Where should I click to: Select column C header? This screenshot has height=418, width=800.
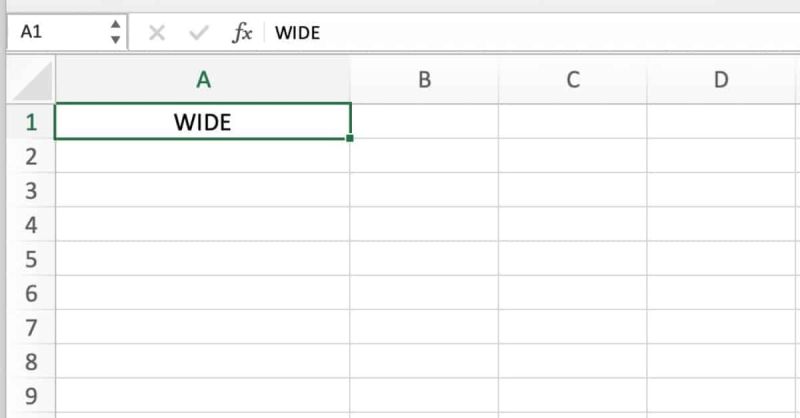(572, 80)
